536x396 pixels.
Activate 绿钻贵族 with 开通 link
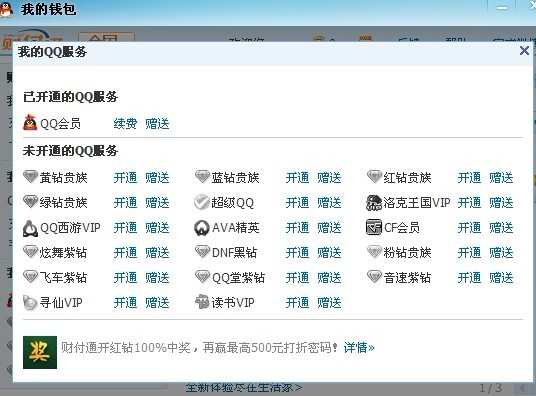pyautogui.click(x=125, y=203)
